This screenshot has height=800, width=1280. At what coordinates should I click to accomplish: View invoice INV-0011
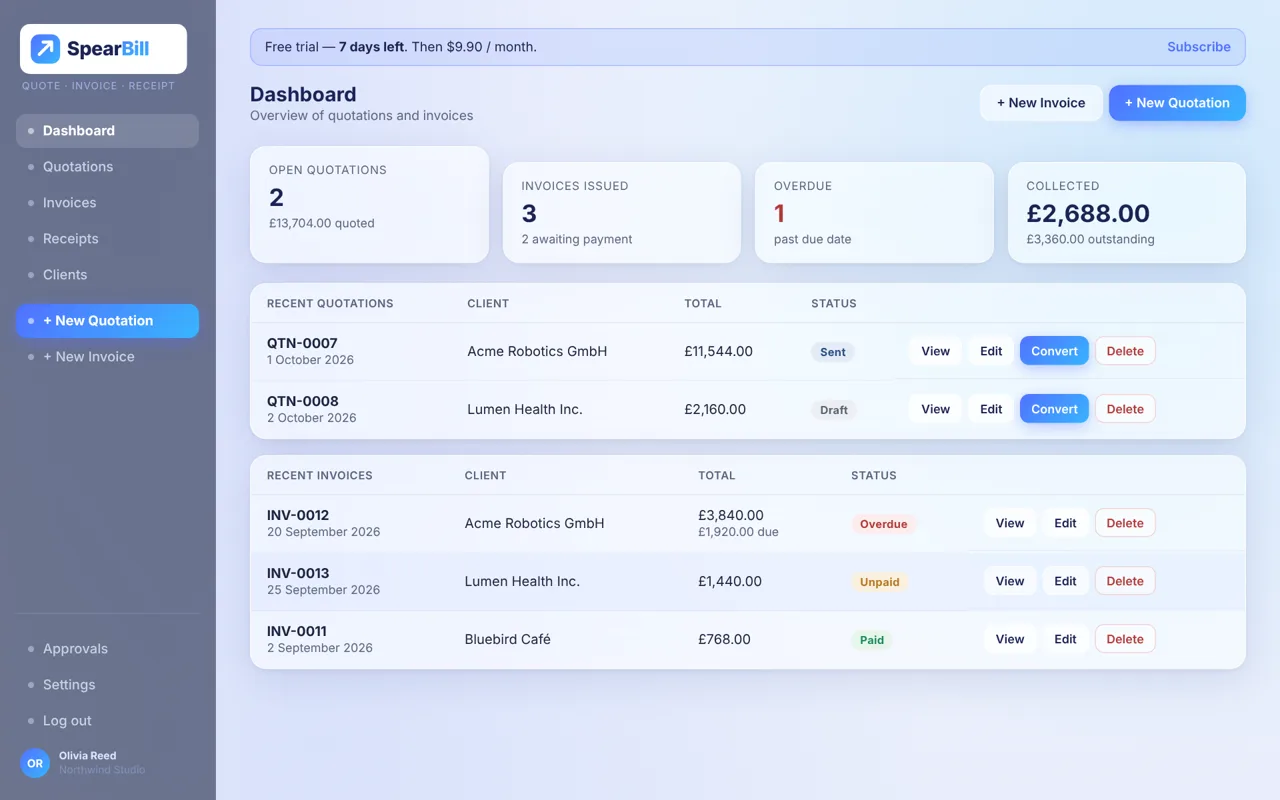tap(1010, 639)
